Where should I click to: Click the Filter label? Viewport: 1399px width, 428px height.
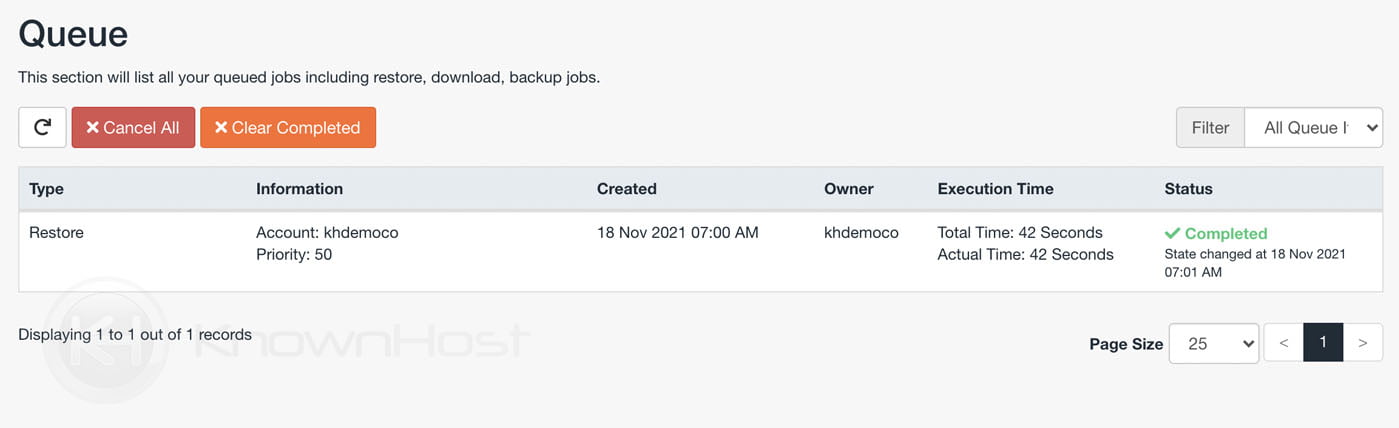pyautogui.click(x=1210, y=127)
